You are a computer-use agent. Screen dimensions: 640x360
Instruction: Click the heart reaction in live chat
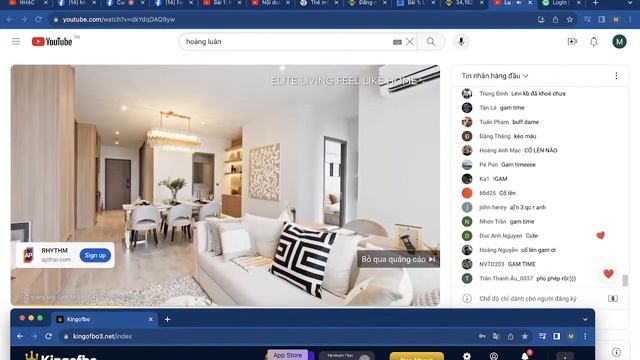608,274
